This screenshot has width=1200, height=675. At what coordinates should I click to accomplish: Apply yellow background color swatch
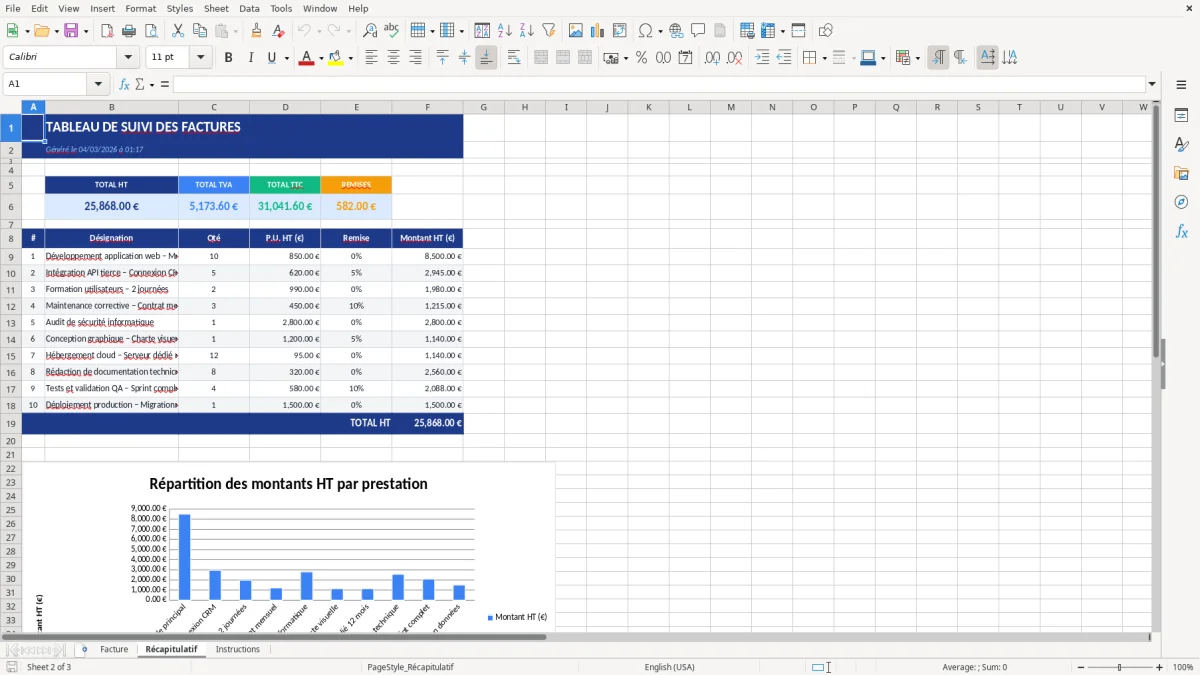tap(336, 58)
